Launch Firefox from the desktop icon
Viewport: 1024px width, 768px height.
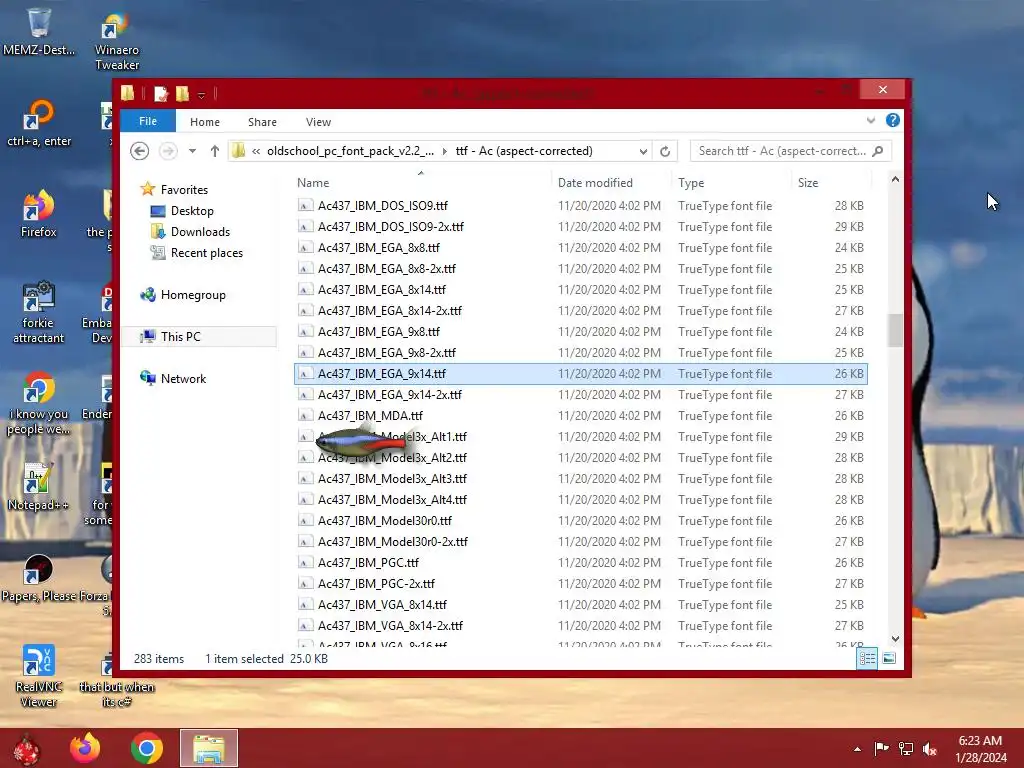39,214
